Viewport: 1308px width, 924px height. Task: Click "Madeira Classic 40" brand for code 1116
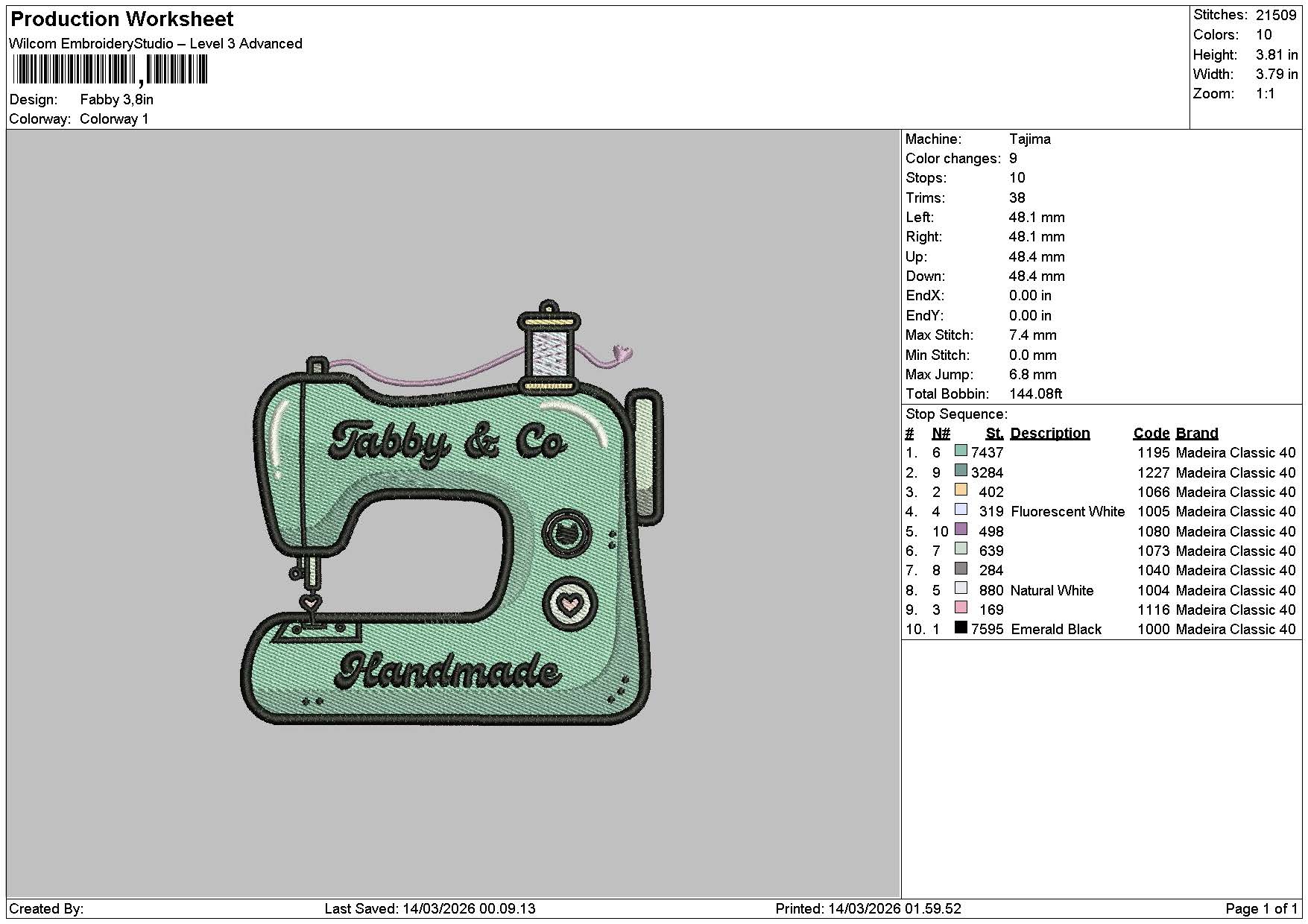(x=1236, y=610)
